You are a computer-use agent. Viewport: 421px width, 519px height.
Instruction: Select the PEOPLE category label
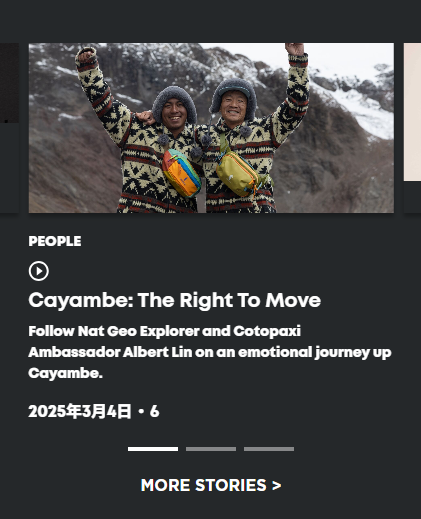tap(55, 241)
